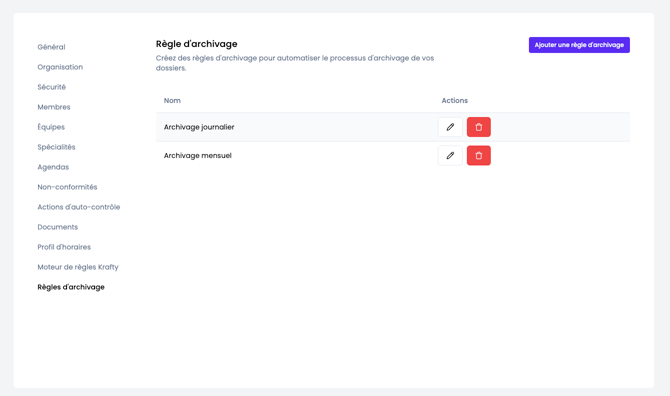Click the Archivage mensuel row name

(198, 155)
